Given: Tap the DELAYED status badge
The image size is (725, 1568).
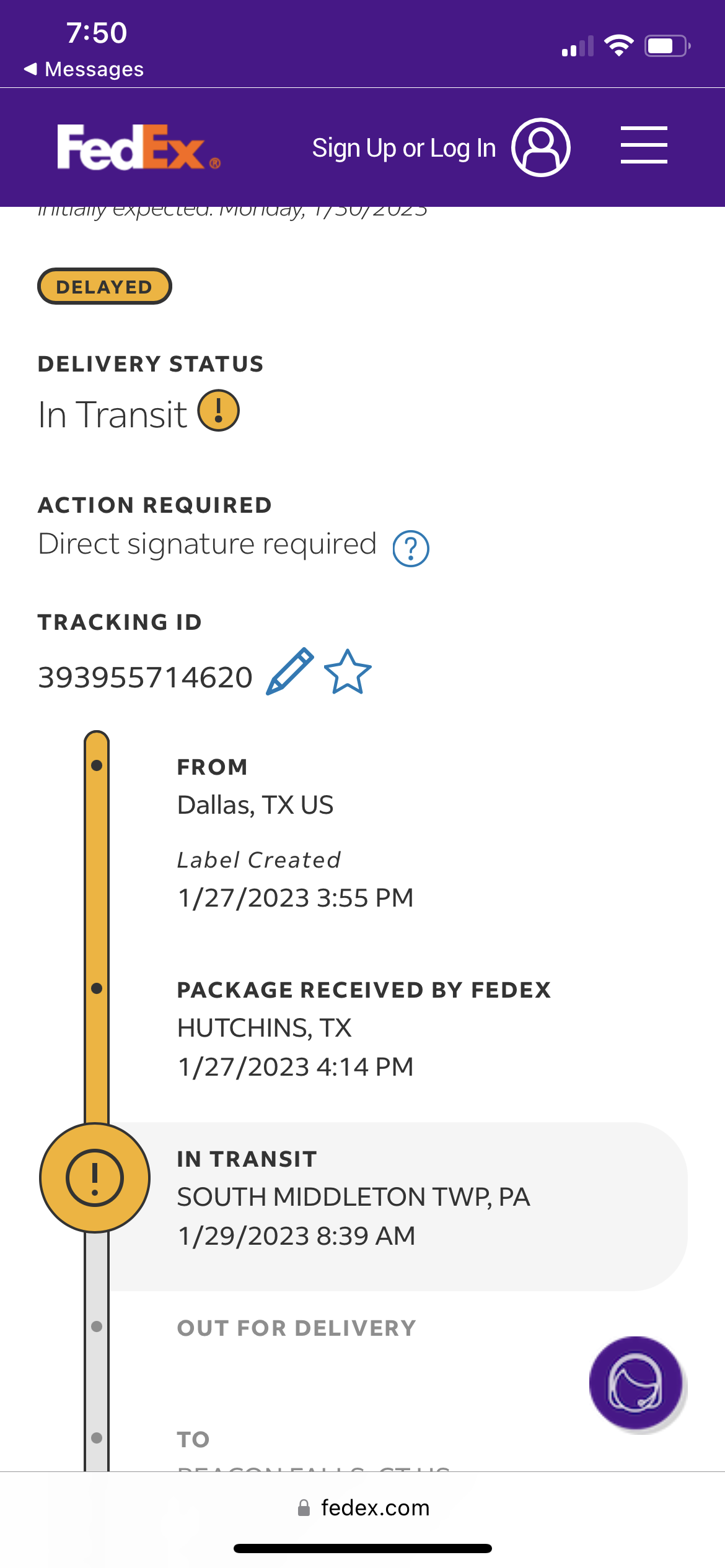Looking at the screenshot, I should (x=104, y=286).
